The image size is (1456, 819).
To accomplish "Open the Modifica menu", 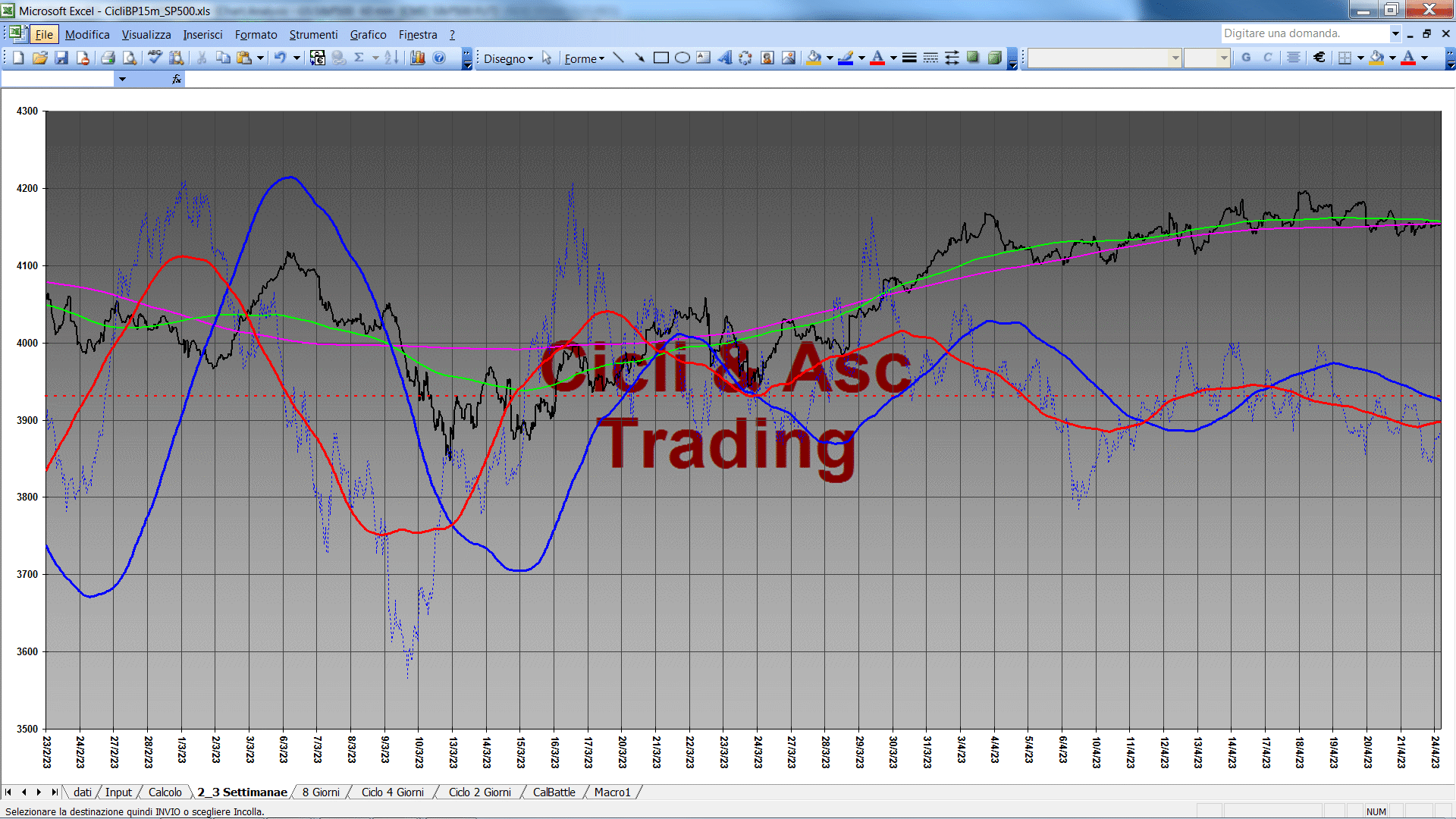I will pos(87,34).
